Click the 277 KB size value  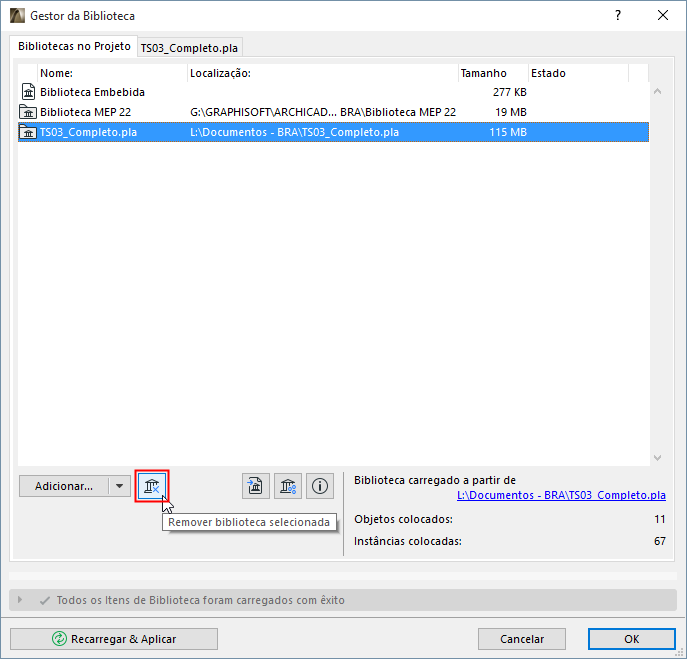(510, 92)
